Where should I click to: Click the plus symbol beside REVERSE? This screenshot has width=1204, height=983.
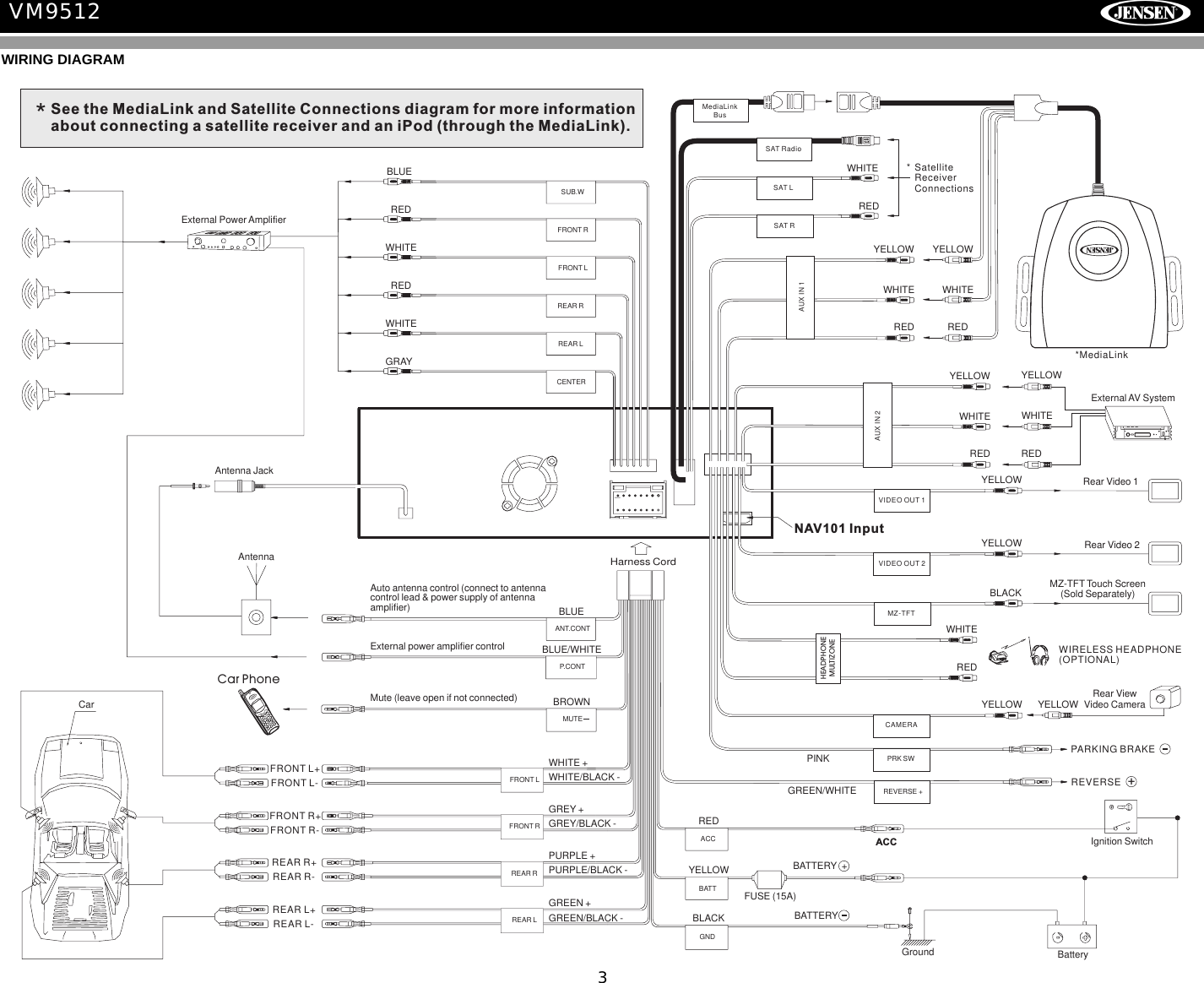tap(1131, 781)
